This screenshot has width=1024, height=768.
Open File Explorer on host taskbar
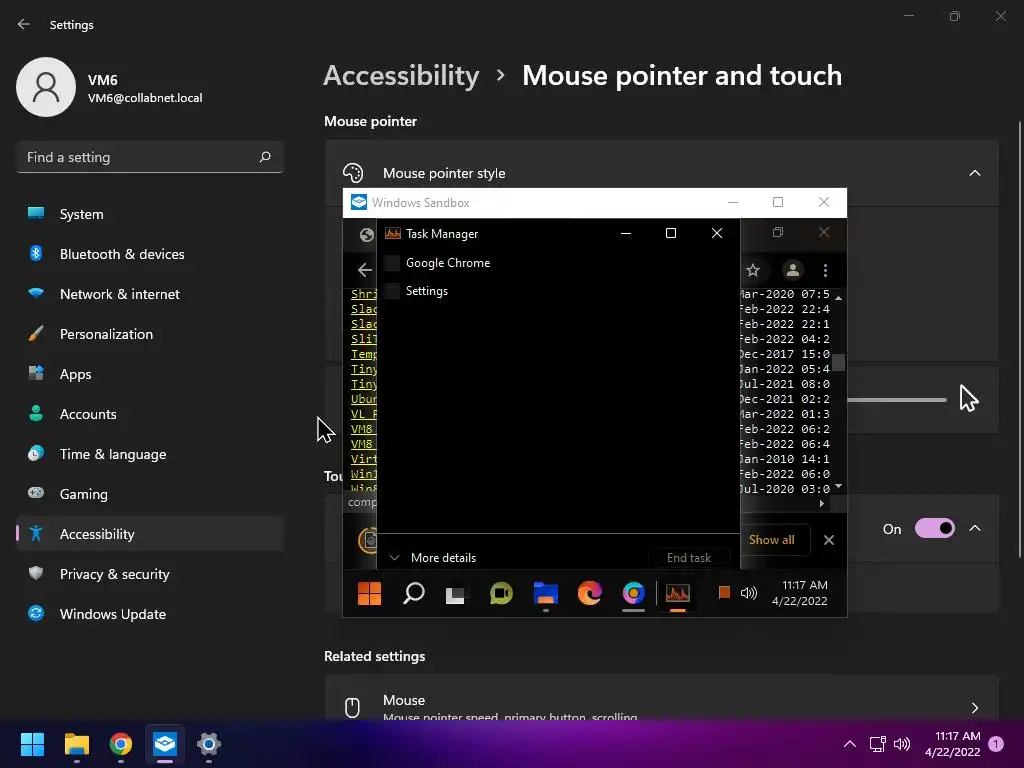coord(76,744)
